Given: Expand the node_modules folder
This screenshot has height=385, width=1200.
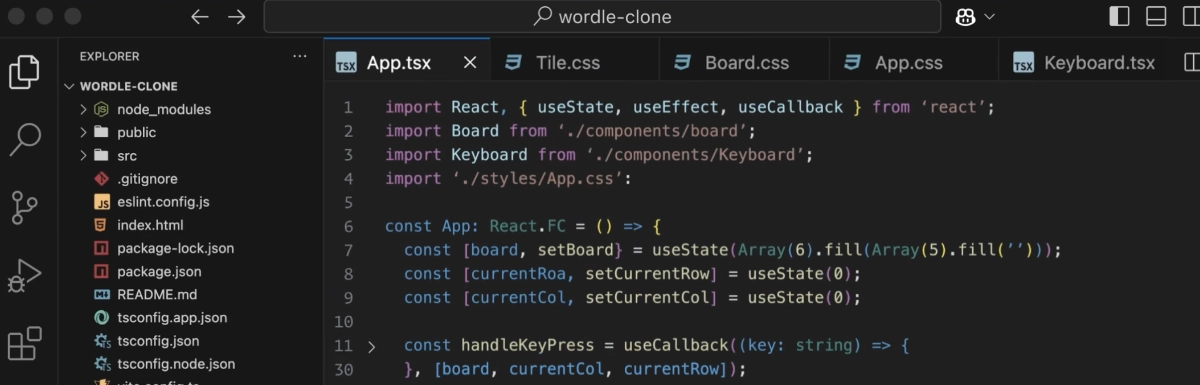Looking at the screenshot, I should coord(164,109).
